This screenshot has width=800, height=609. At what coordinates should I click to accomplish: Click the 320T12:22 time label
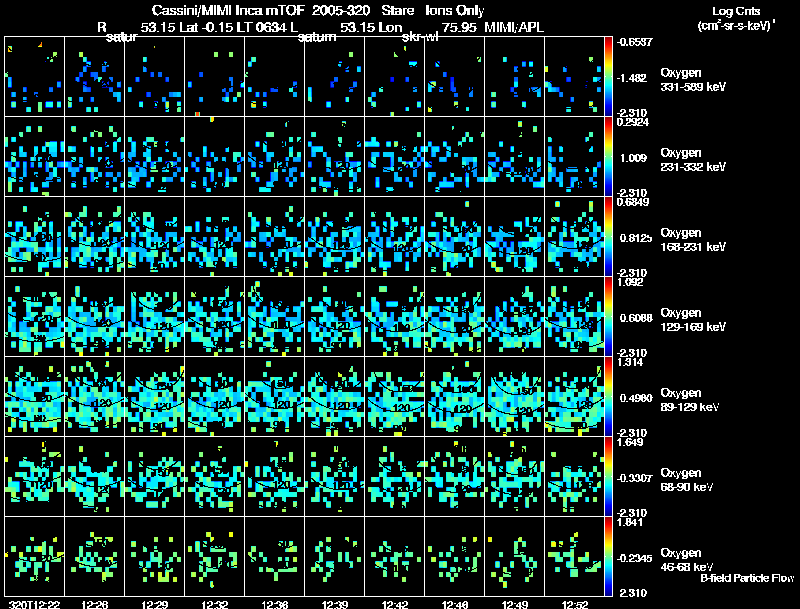click(x=35, y=604)
